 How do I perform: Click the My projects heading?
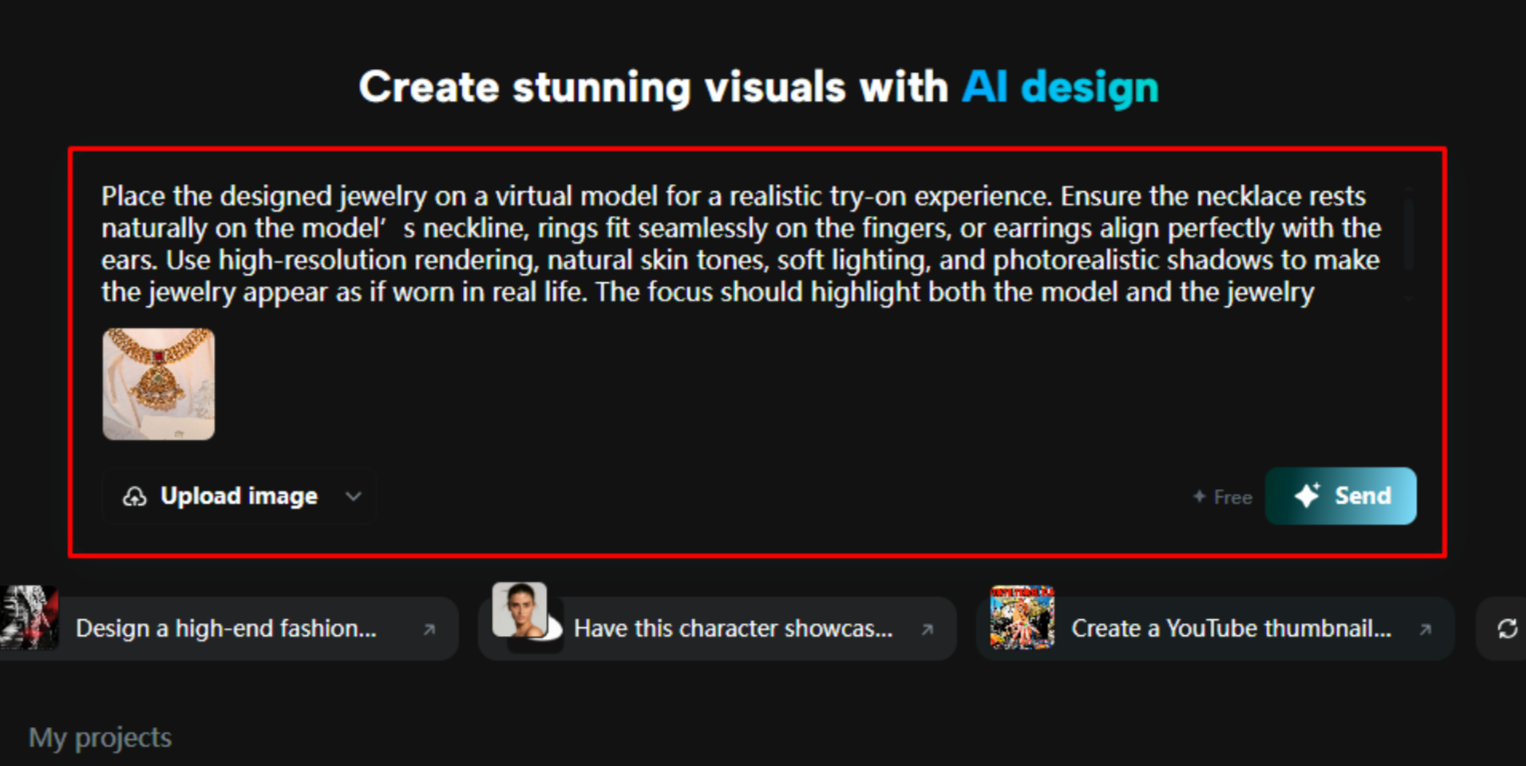(99, 737)
